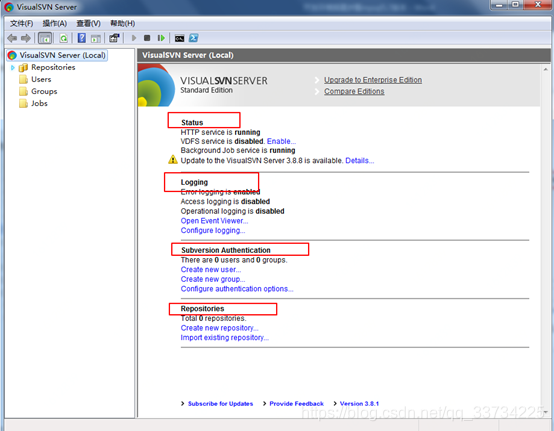Open the PowerShell toolbar icon

point(193,38)
